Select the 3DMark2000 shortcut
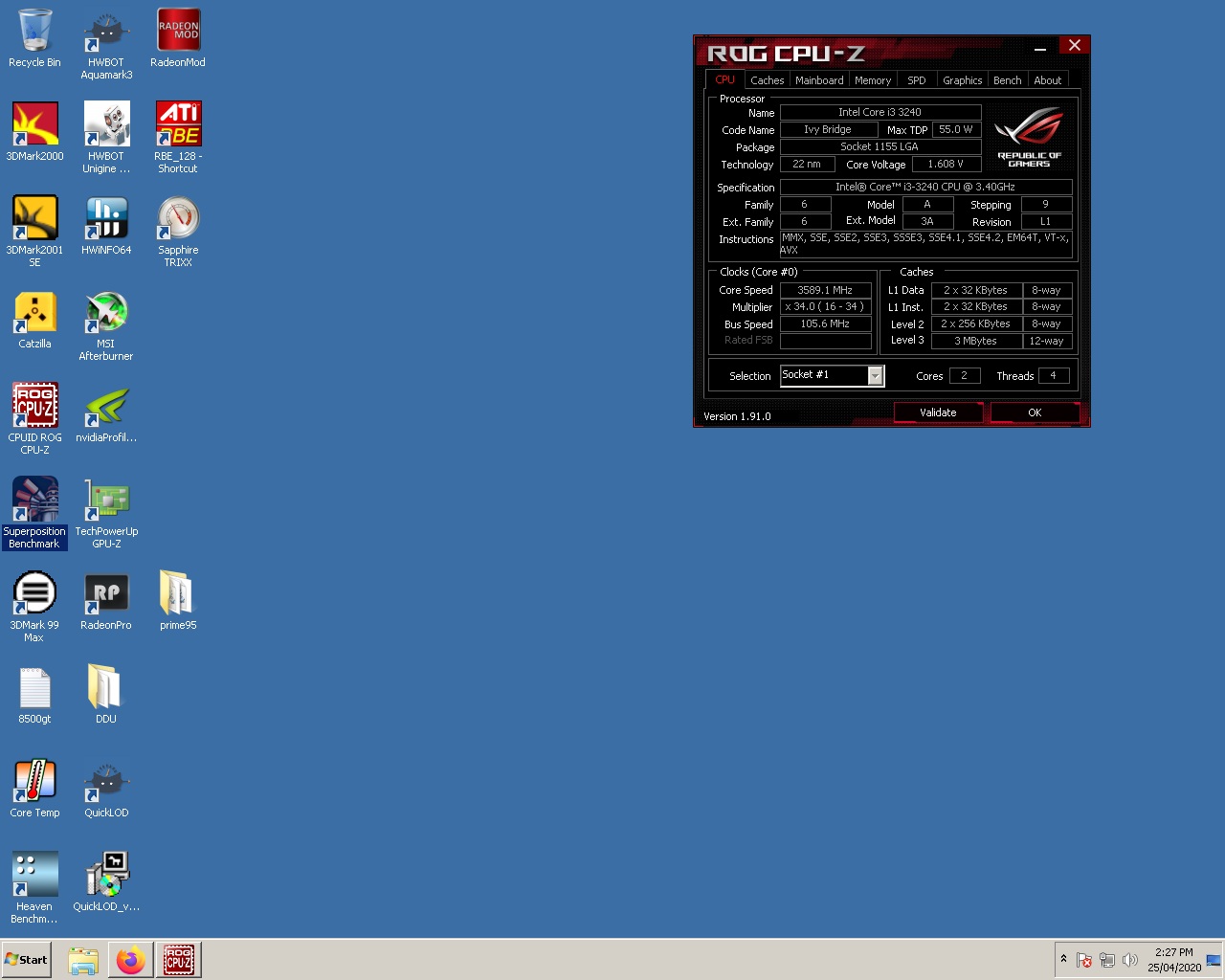1225x980 pixels. tap(34, 132)
